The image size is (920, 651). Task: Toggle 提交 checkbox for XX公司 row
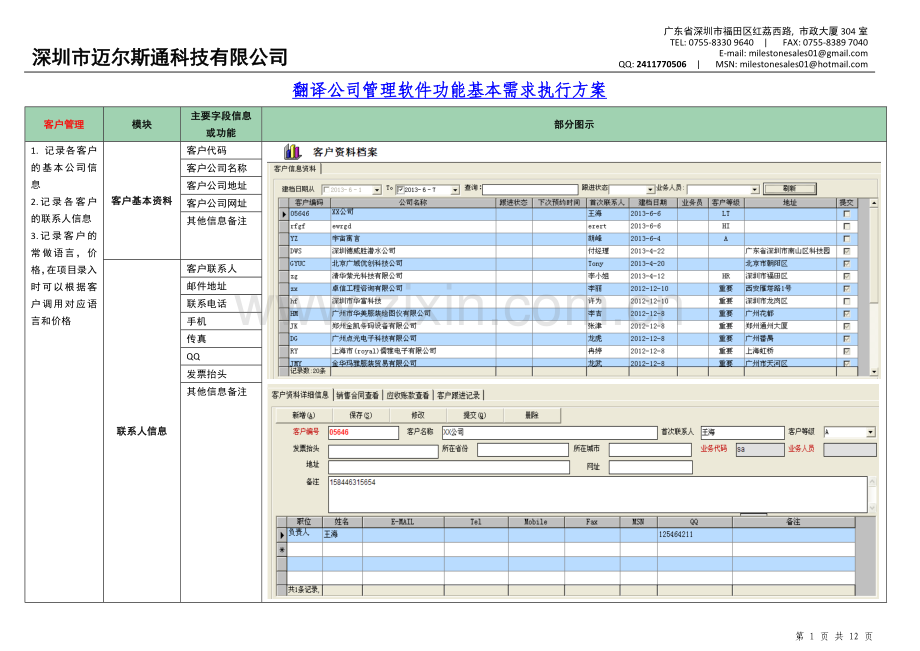[x=846, y=214]
